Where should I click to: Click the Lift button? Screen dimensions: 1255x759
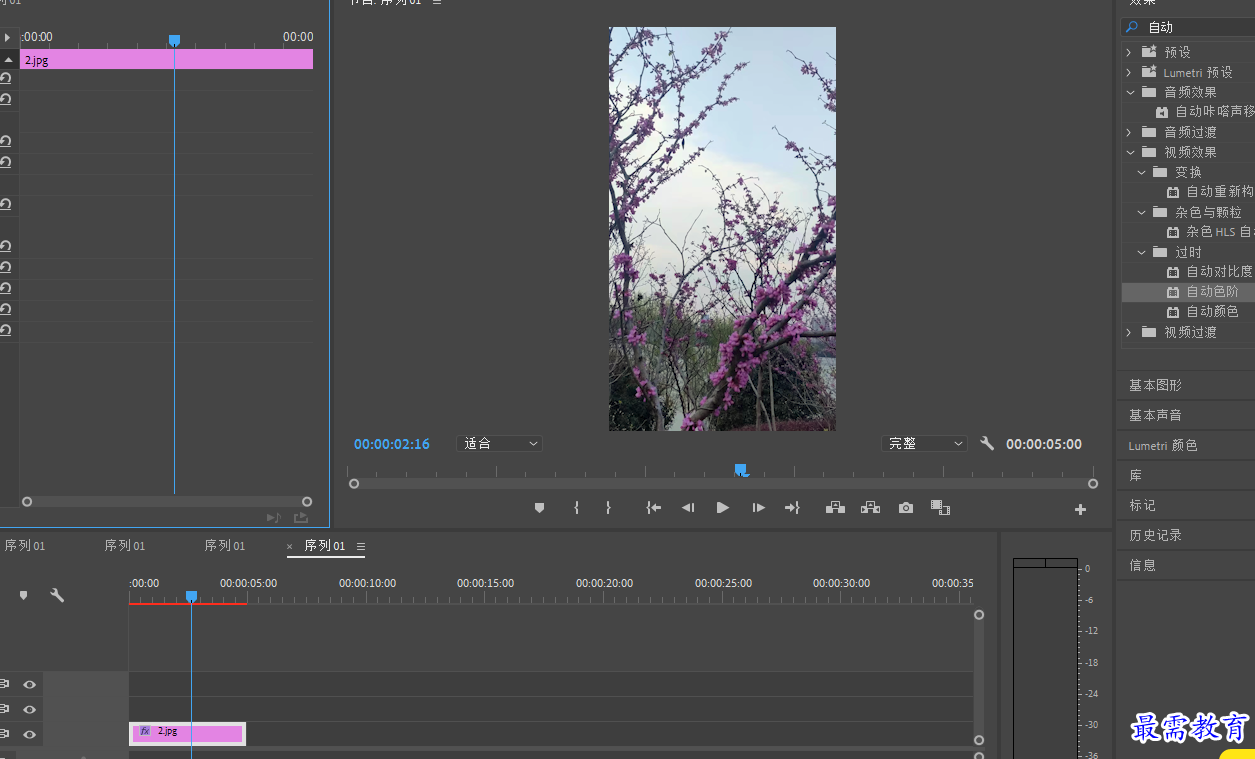(835, 508)
